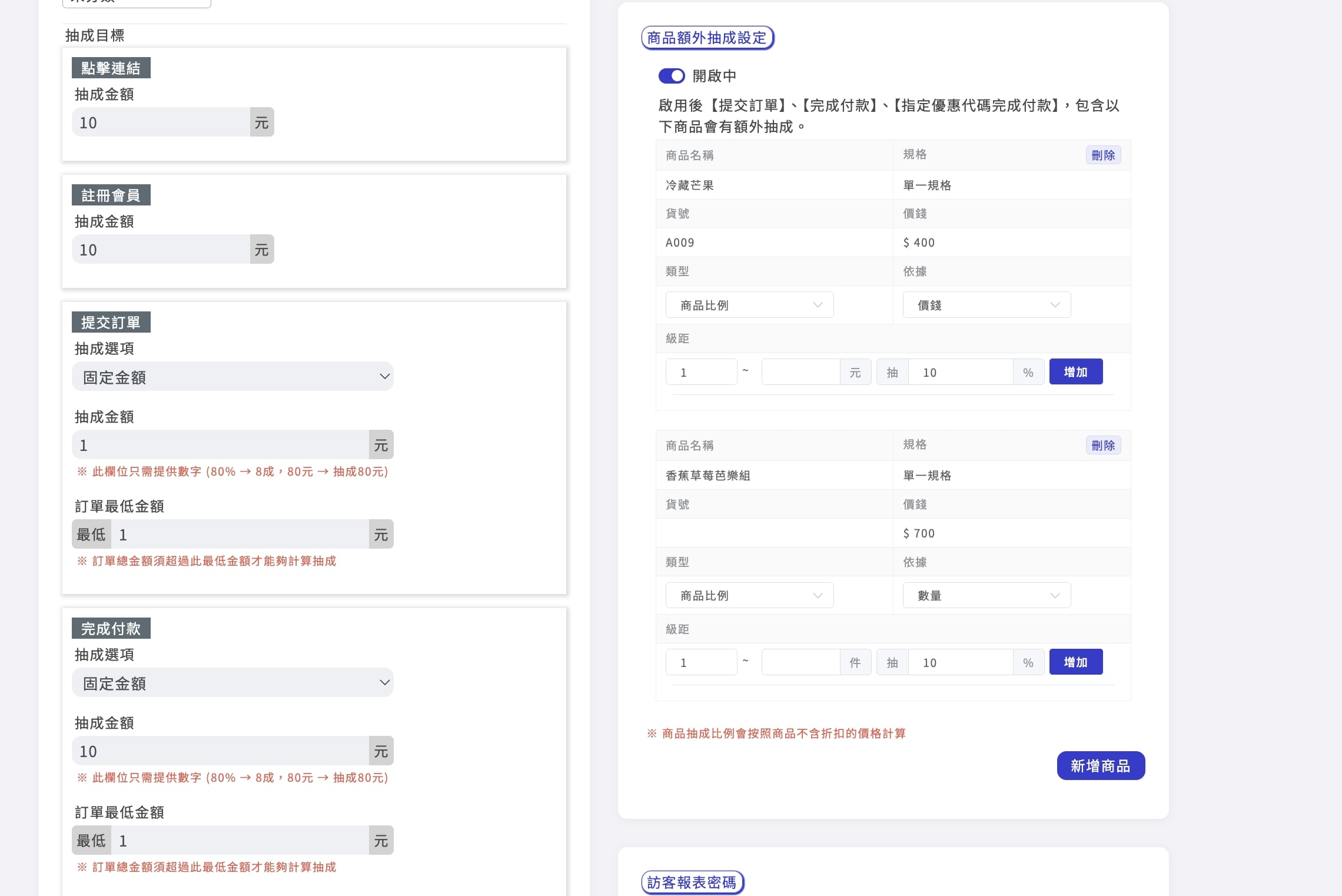
Task: Click 冷藏芒果 commission percent field
Action: point(961,372)
